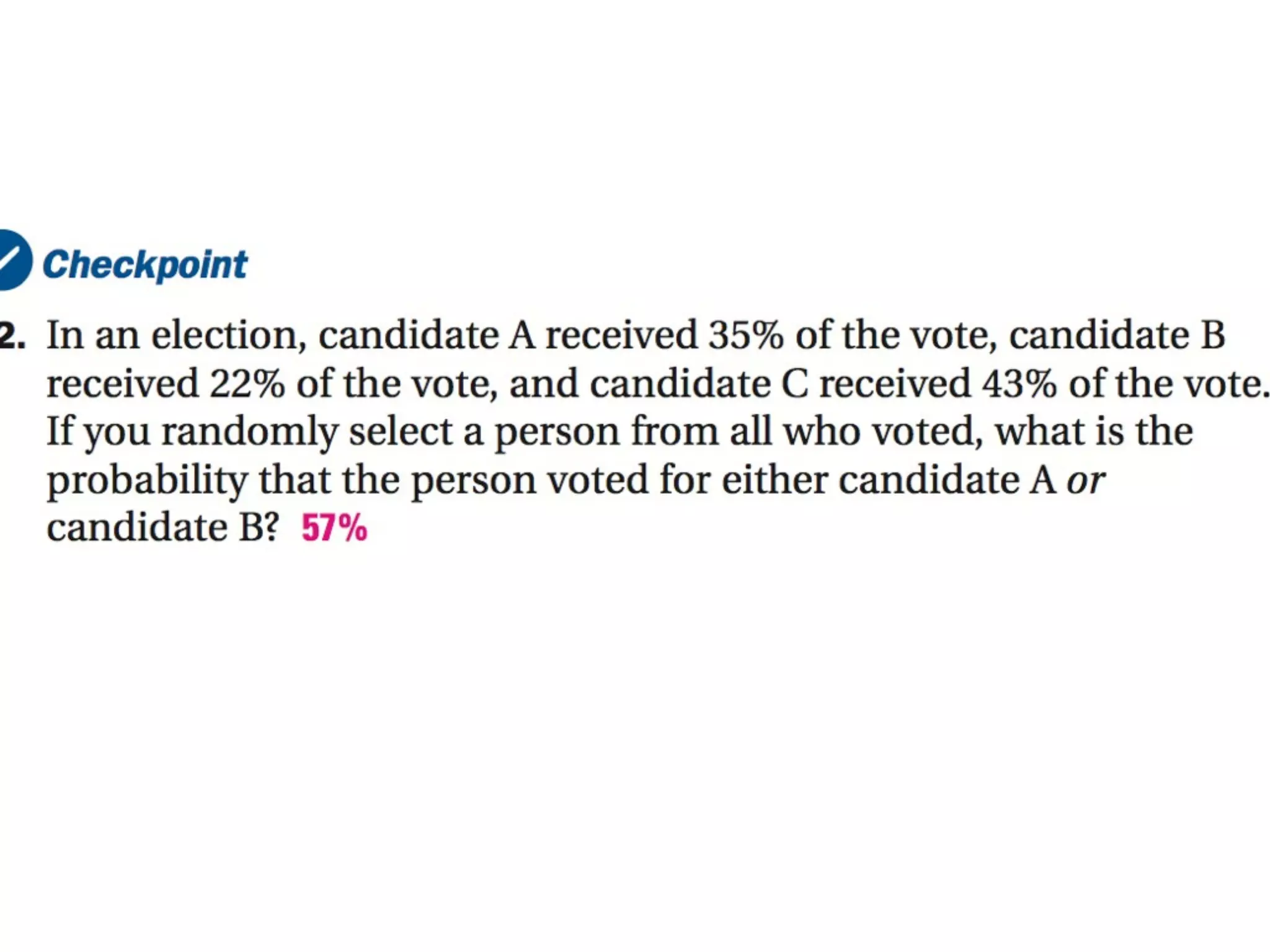The image size is (1270, 952).
Task: Click the italic word "or"
Action: (1086, 481)
